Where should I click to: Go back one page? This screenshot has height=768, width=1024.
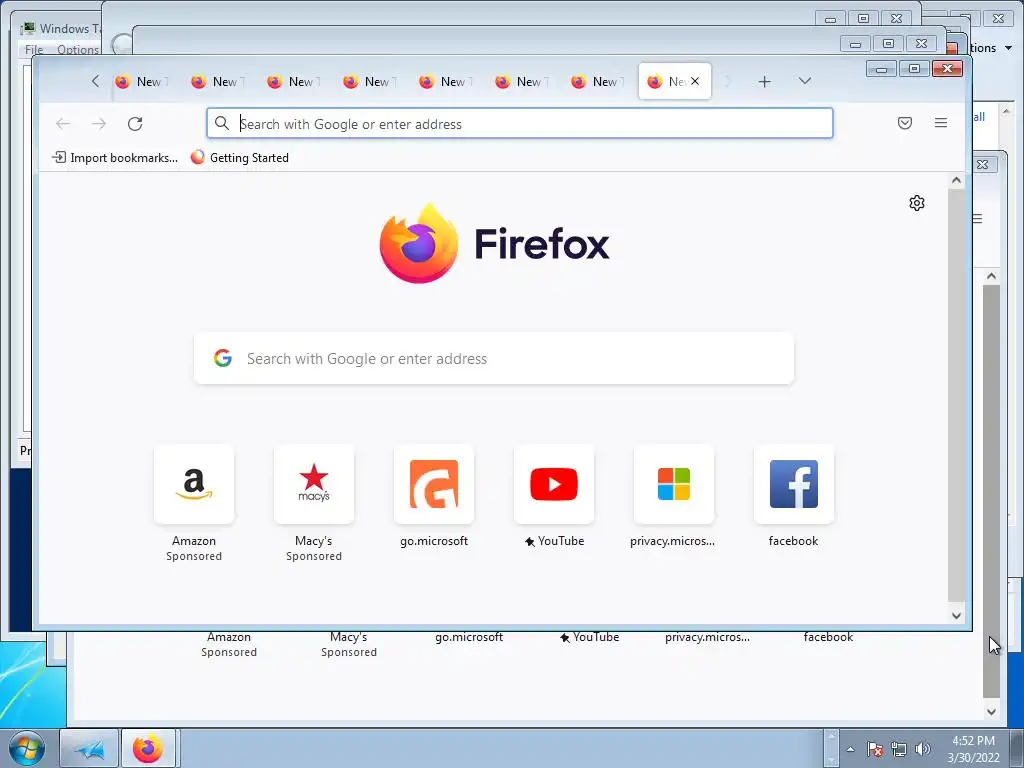(x=63, y=123)
